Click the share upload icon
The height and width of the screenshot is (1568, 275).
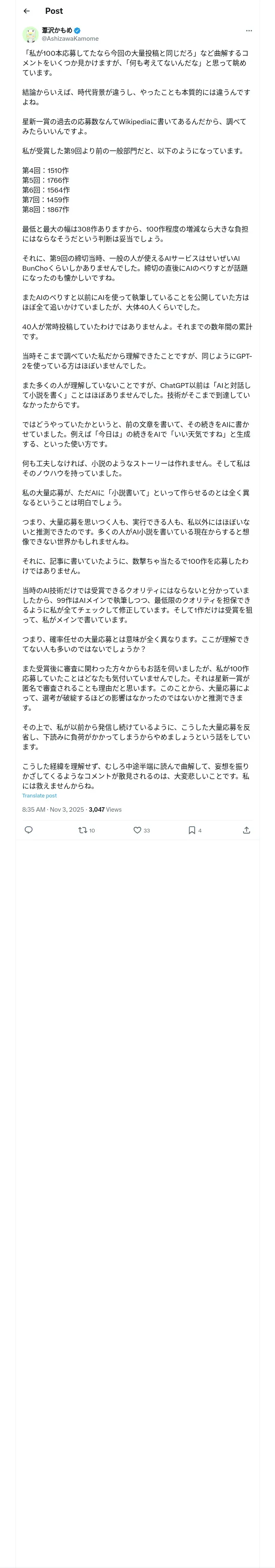(x=246, y=830)
